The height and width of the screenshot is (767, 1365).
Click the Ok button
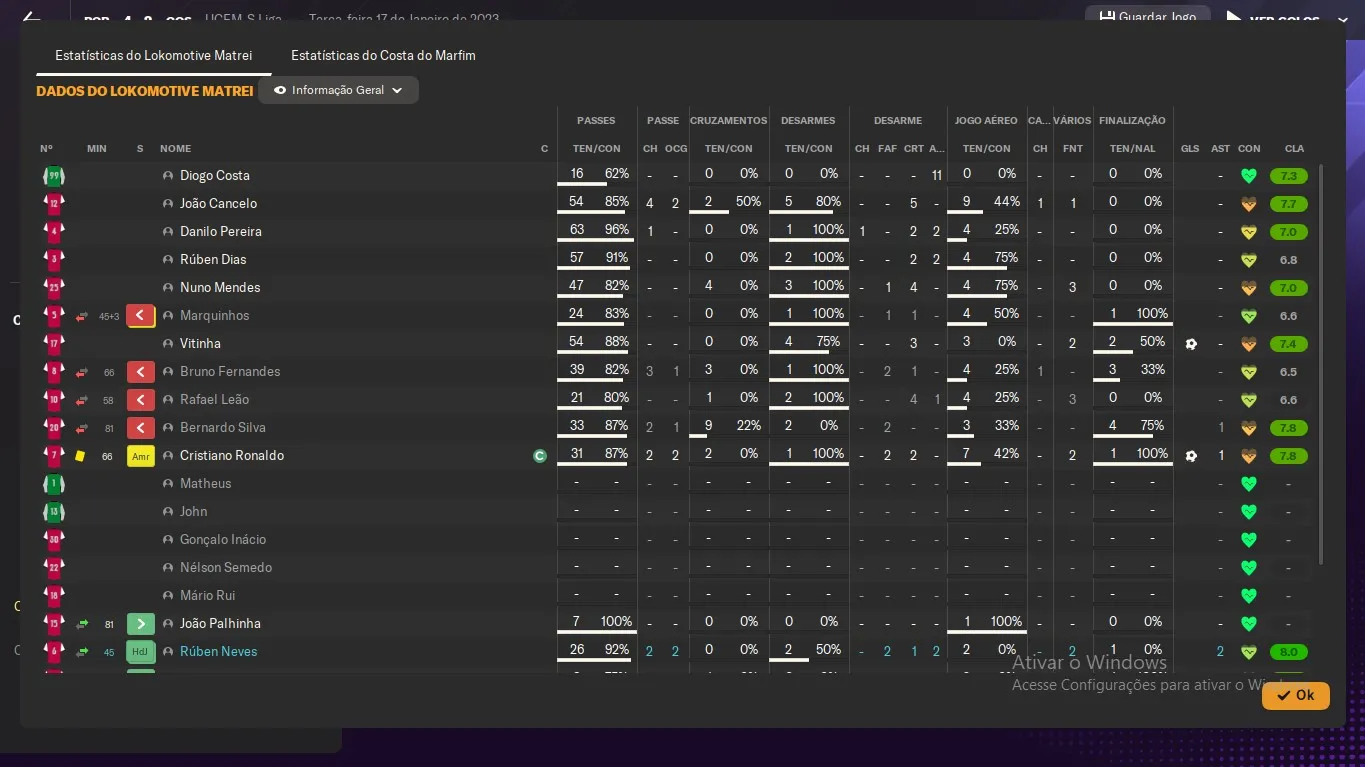click(x=1296, y=696)
